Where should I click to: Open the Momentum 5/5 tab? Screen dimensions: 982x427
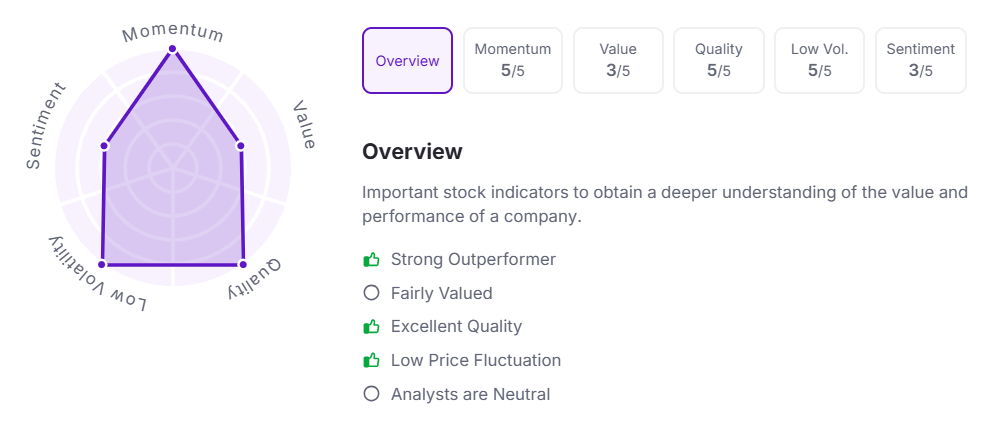point(513,61)
